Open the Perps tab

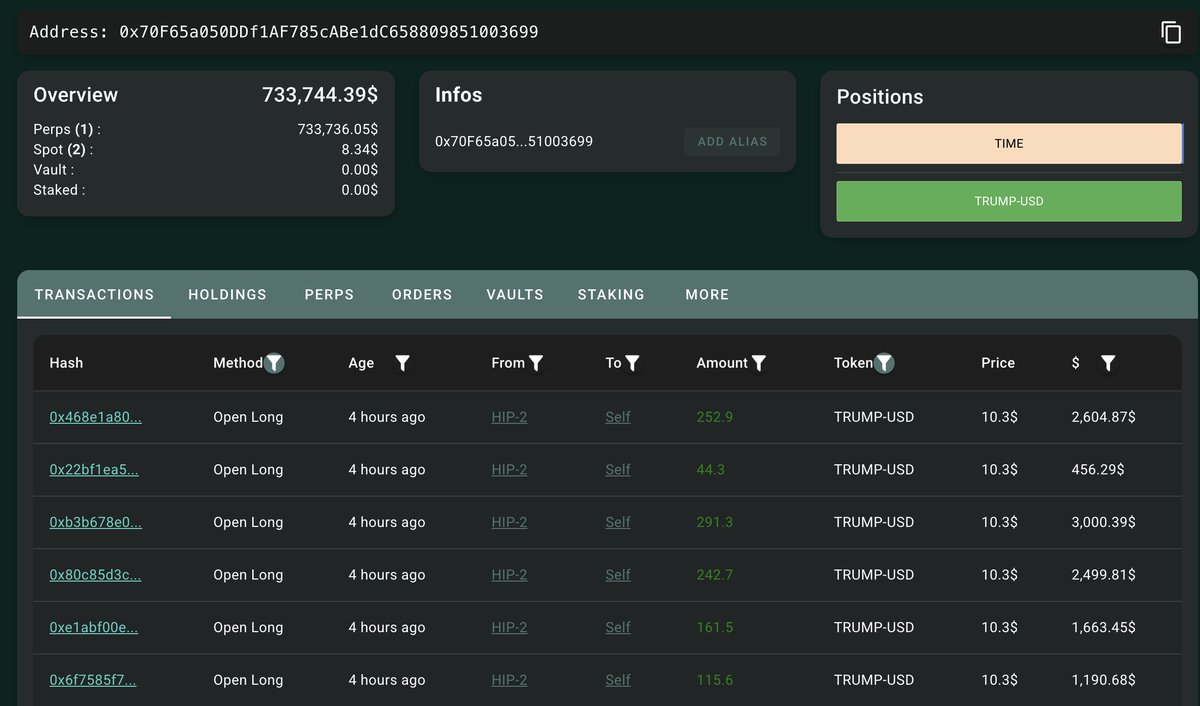coord(330,294)
